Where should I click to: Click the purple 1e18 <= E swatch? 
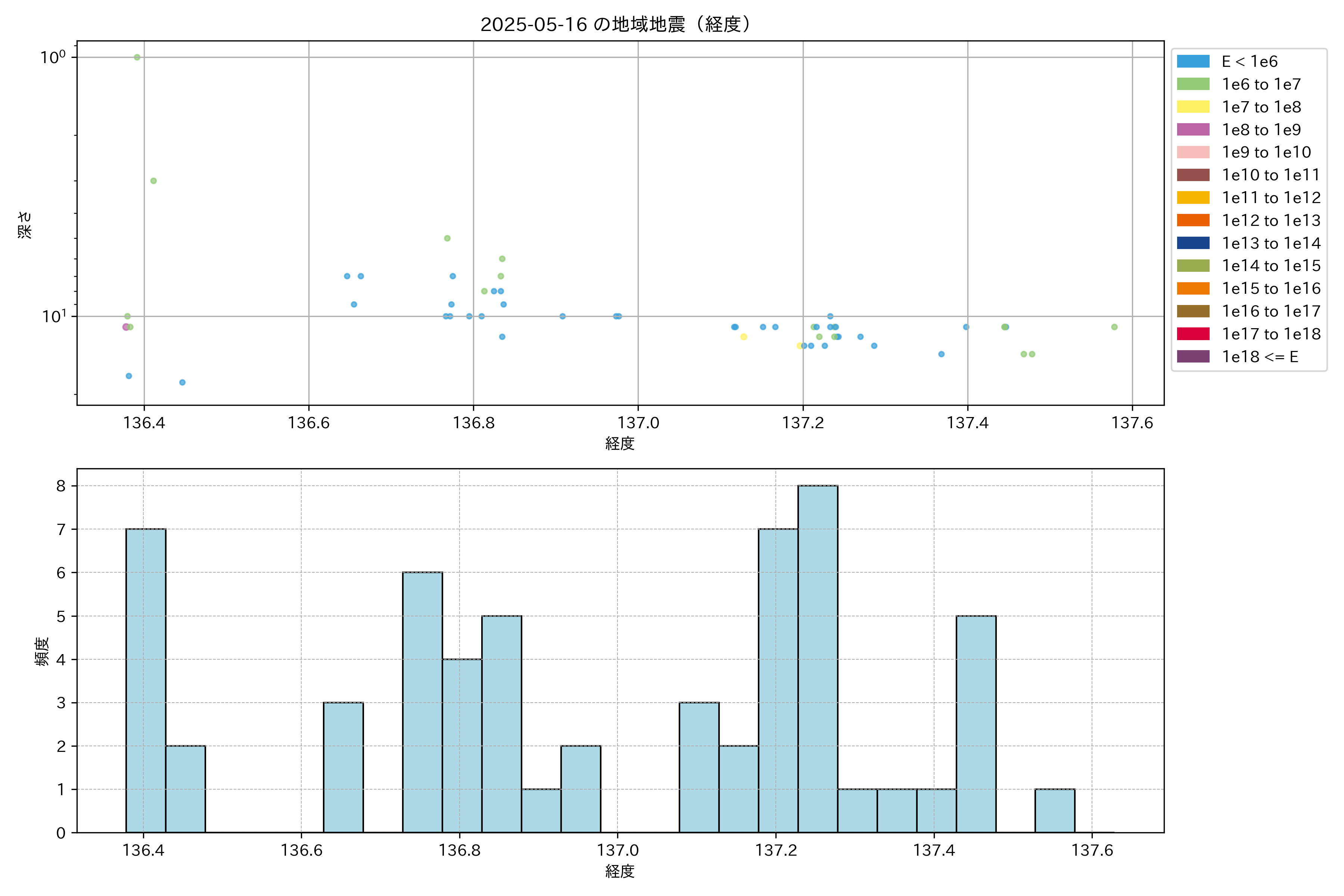click(x=1192, y=357)
